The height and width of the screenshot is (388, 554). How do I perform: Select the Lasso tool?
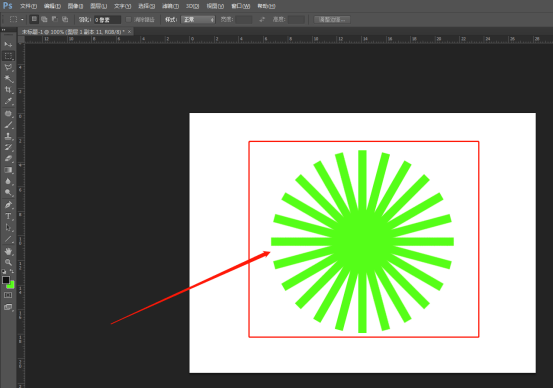pos(8,67)
